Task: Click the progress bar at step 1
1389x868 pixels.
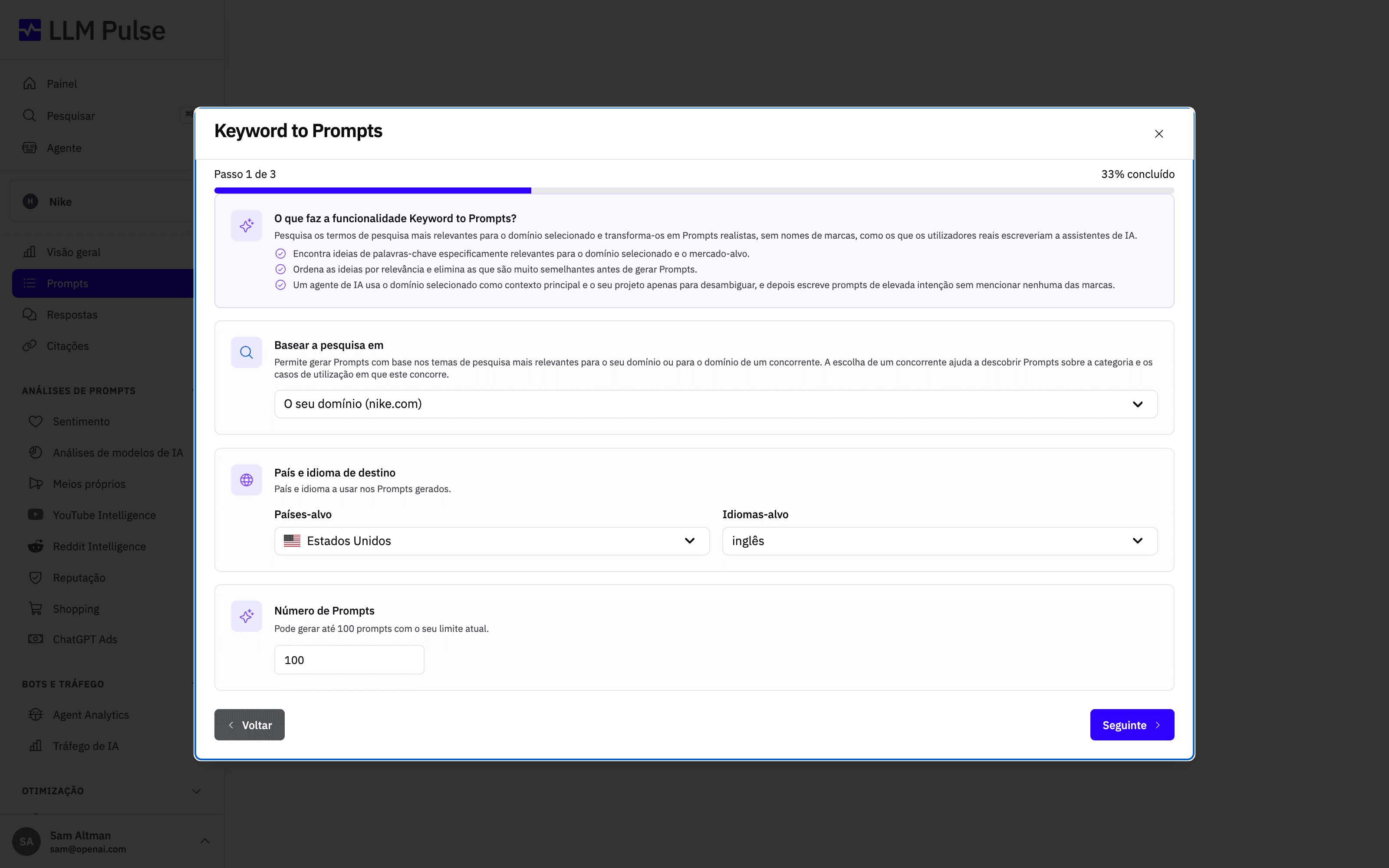Action: [x=694, y=191]
